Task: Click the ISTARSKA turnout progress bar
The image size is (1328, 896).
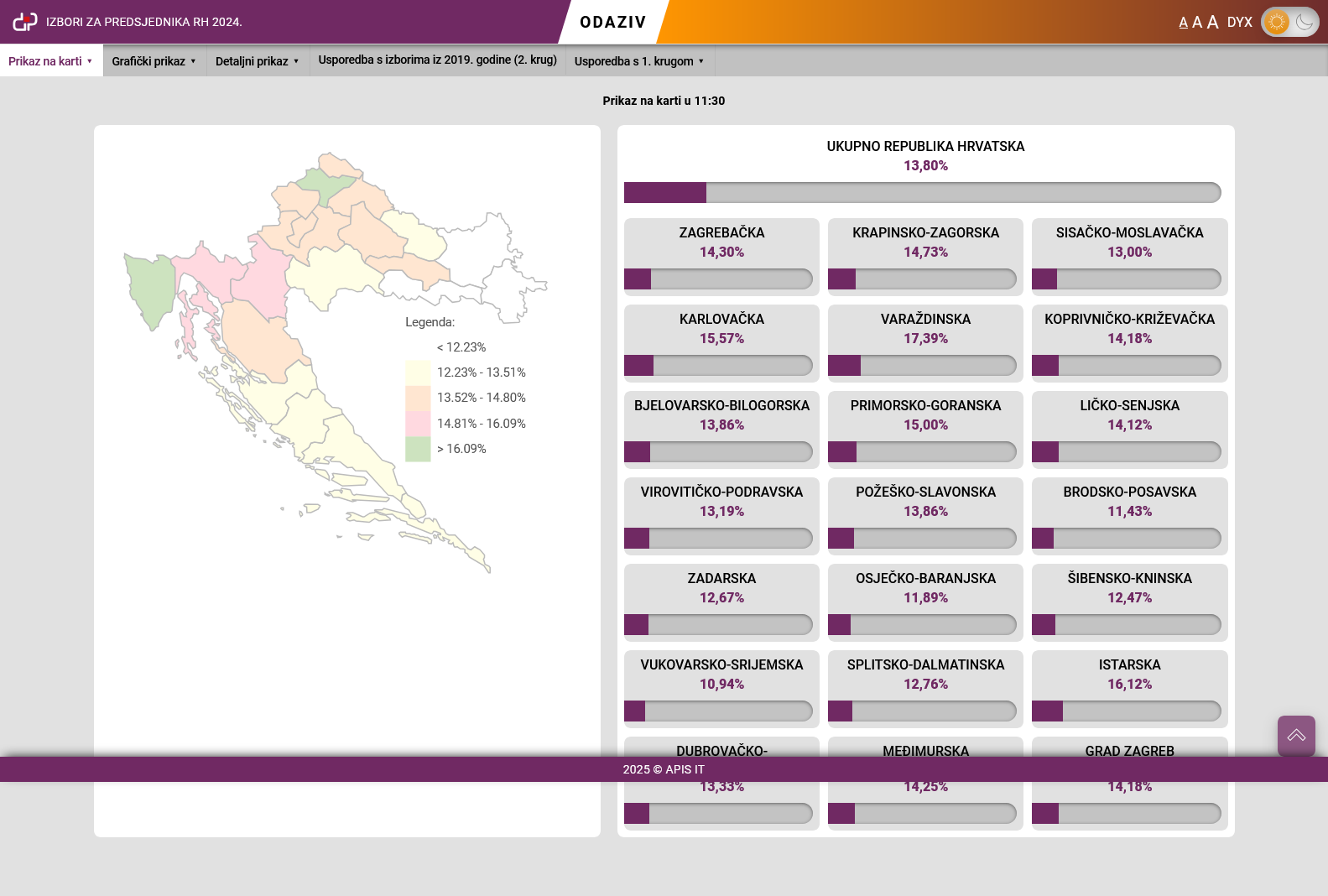Action: (x=1129, y=711)
